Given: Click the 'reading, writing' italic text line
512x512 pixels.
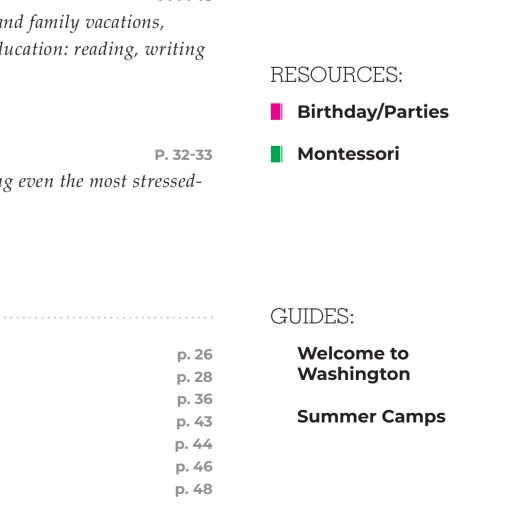Looking at the screenshot, I should pos(103,50).
